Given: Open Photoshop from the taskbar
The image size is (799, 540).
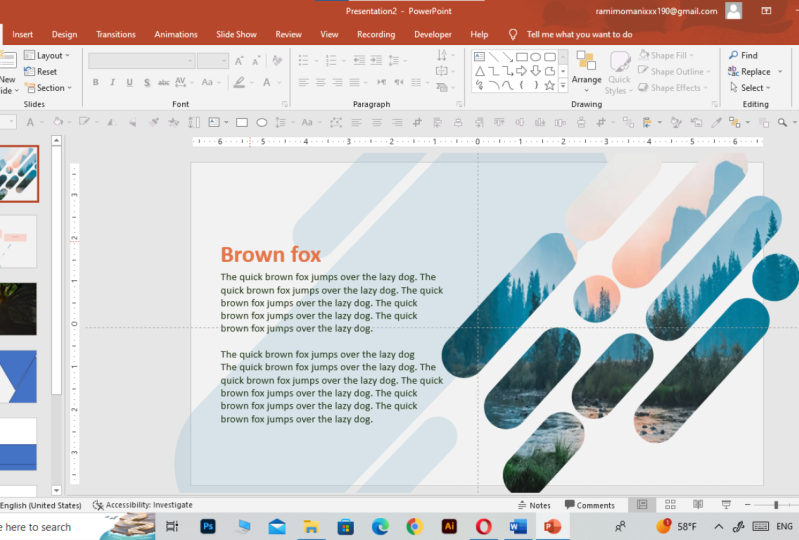Looking at the screenshot, I should point(208,526).
